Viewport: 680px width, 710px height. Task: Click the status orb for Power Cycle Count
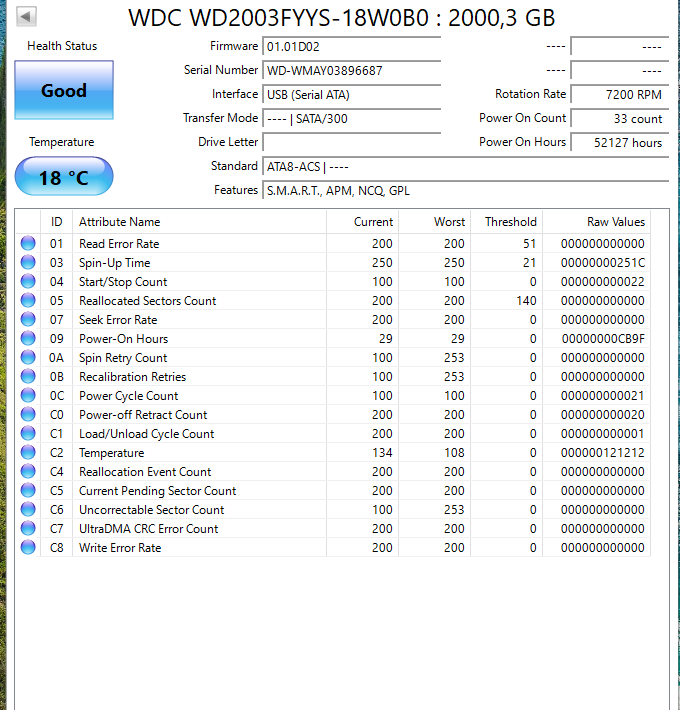pos(28,395)
